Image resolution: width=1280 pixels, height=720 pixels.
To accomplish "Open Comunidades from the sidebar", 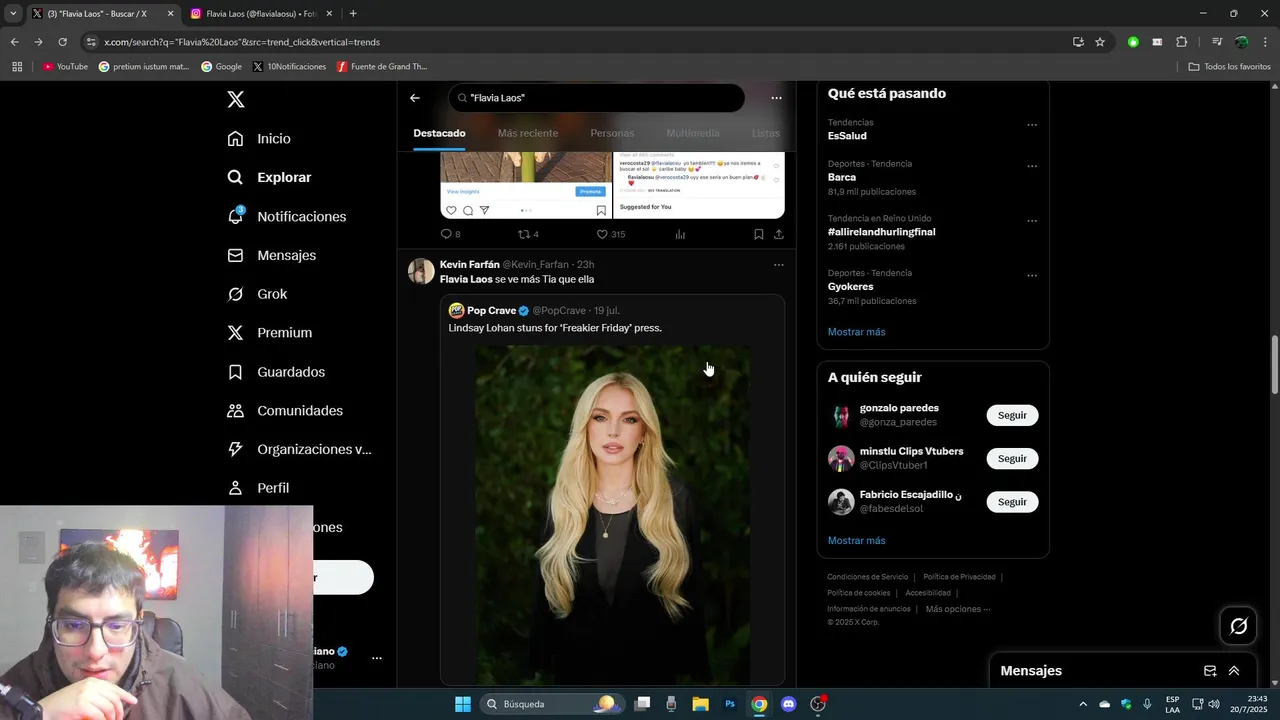I will 285,411.
